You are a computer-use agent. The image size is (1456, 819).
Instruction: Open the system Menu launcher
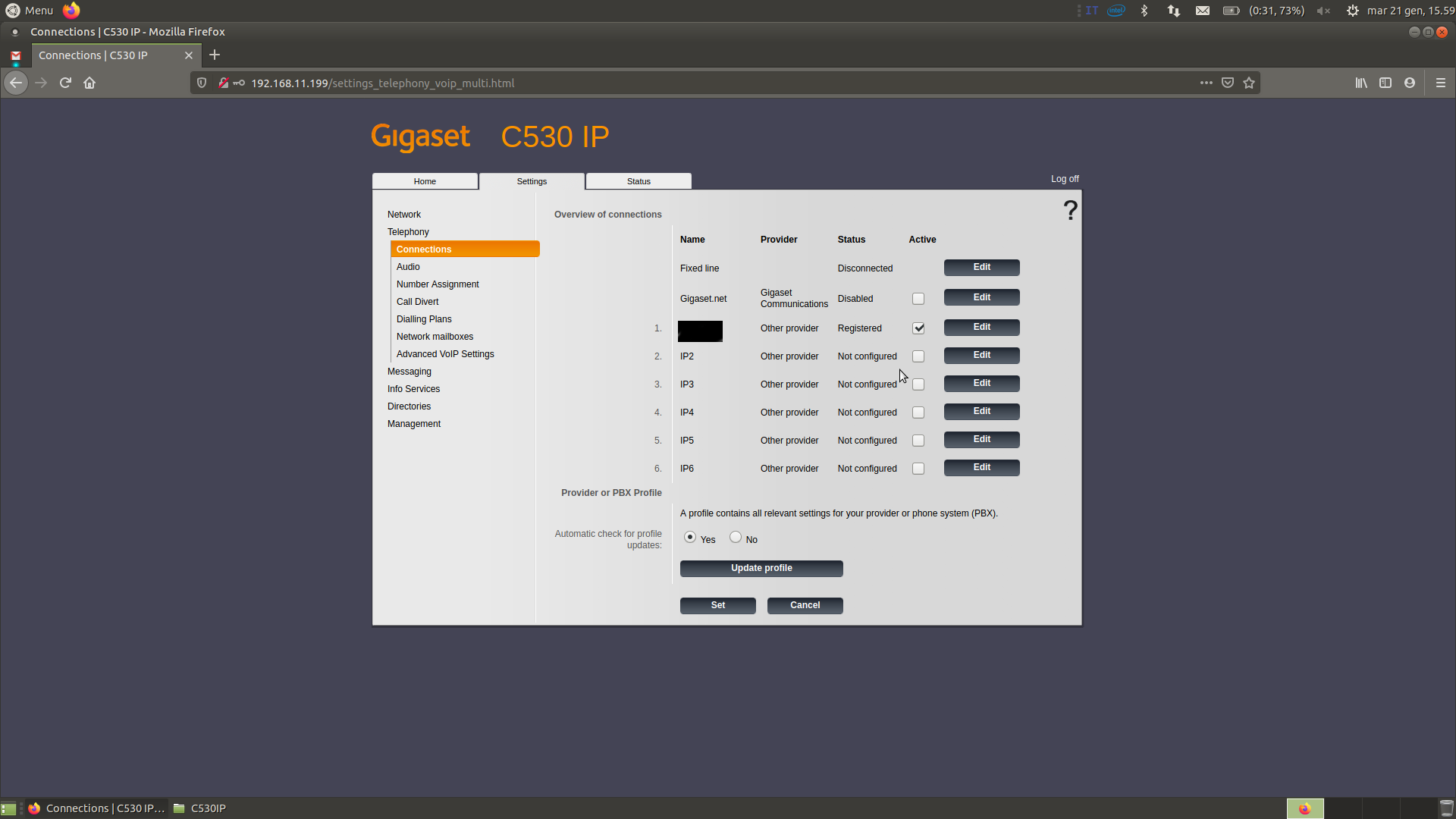(x=30, y=11)
